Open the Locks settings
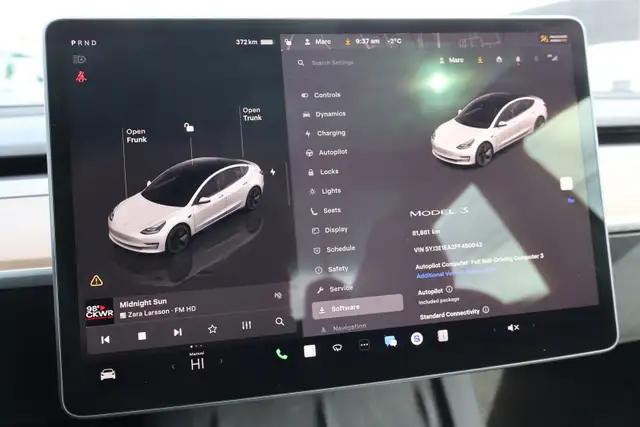 [323, 172]
